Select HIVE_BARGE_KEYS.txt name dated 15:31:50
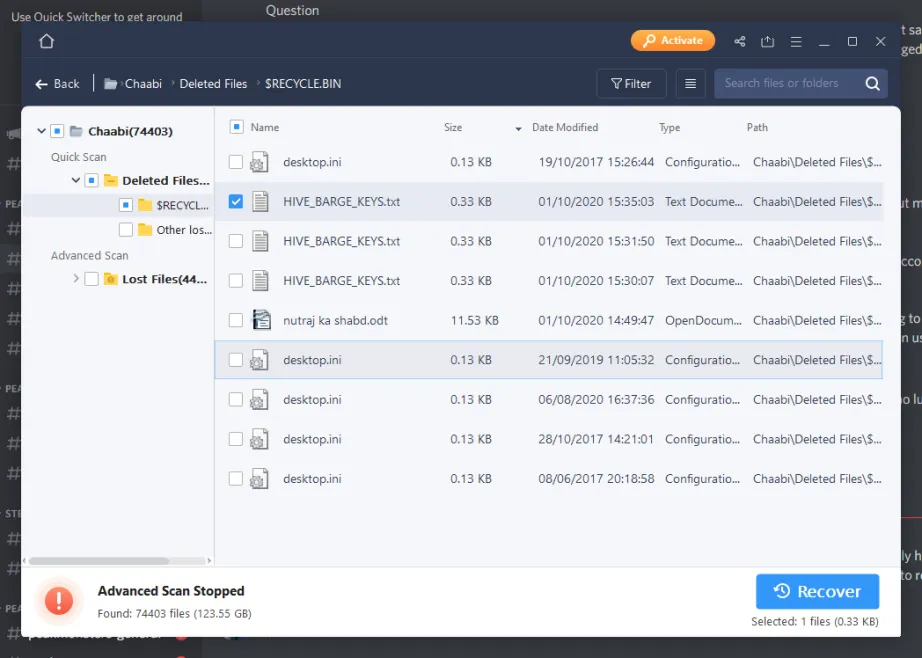This screenshot has width=922, height=658. coord(342,241)
